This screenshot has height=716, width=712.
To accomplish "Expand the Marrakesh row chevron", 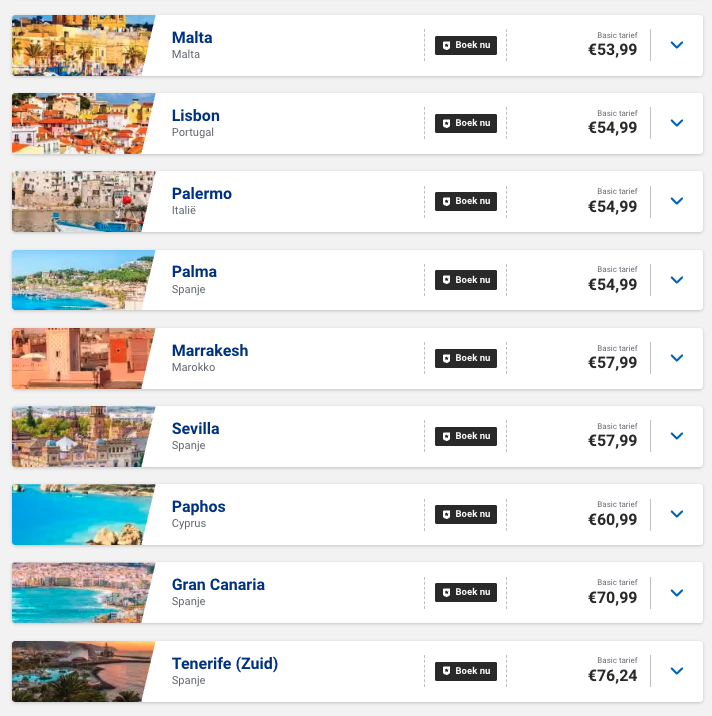I will pos(677,358).
